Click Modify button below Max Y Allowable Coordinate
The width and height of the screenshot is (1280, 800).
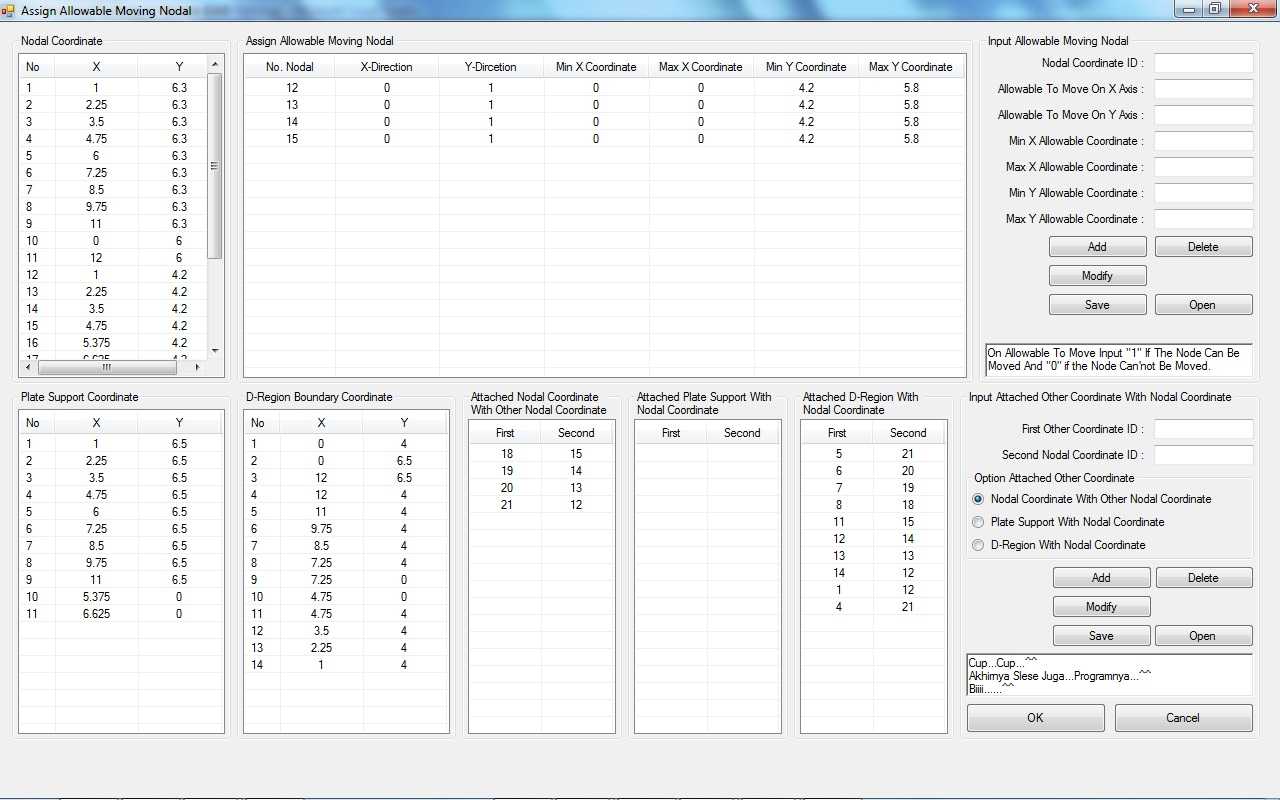click(x=1097, y=276)
